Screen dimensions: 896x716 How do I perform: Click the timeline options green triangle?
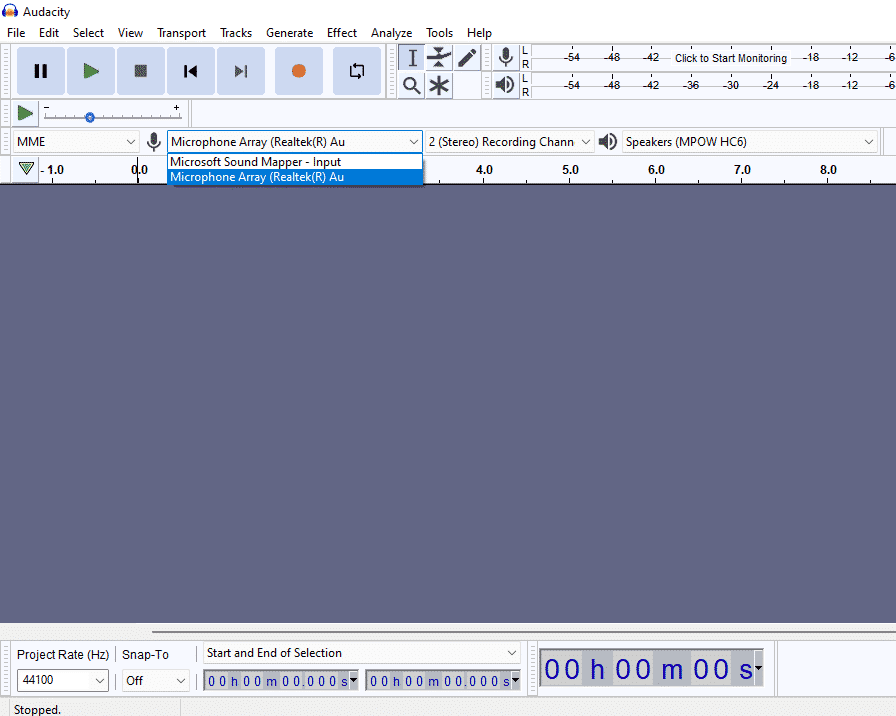pyautogui.click(x=26, y=169)
